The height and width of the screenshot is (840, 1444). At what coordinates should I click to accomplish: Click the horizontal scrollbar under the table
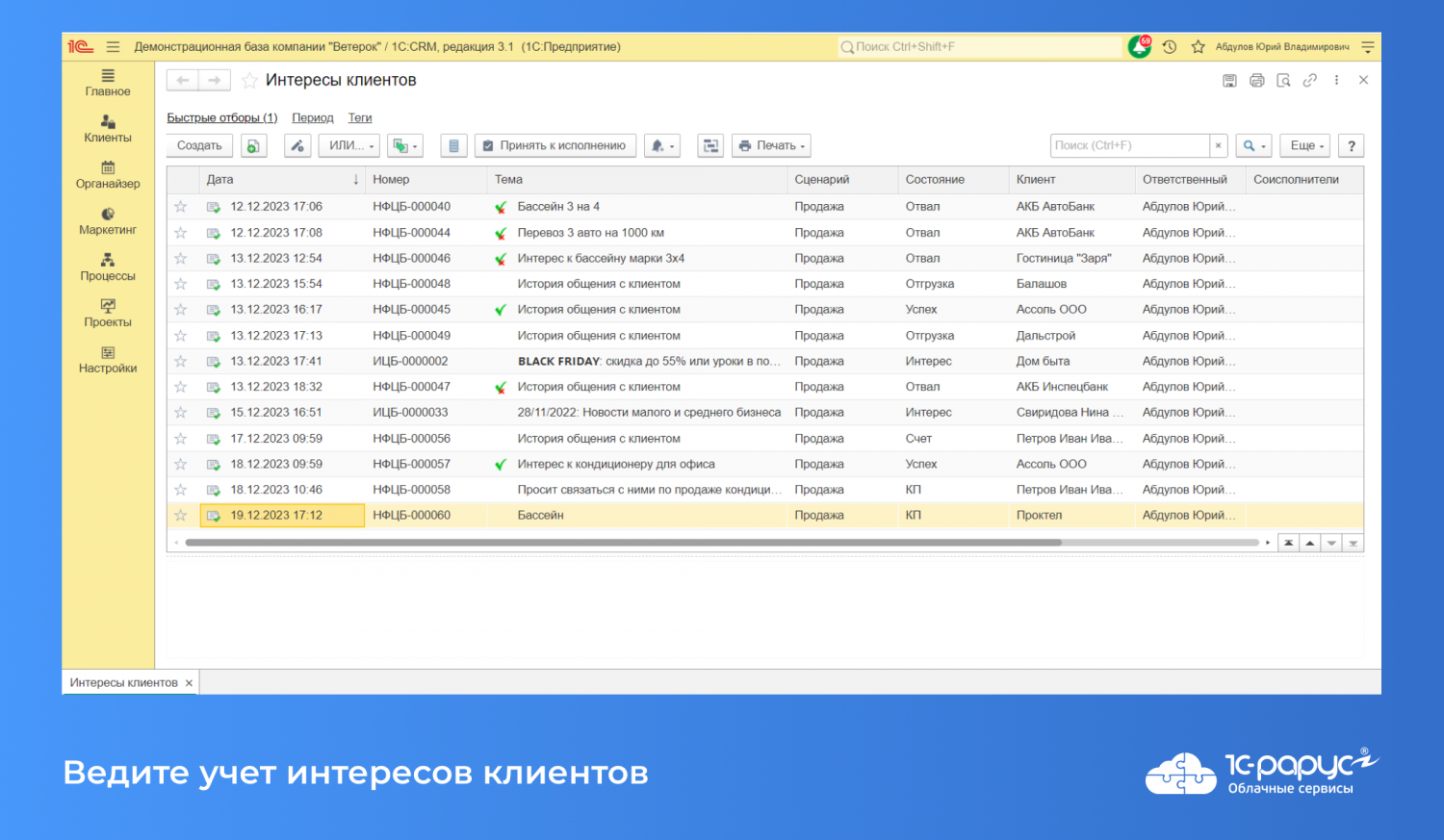(624, 543)
